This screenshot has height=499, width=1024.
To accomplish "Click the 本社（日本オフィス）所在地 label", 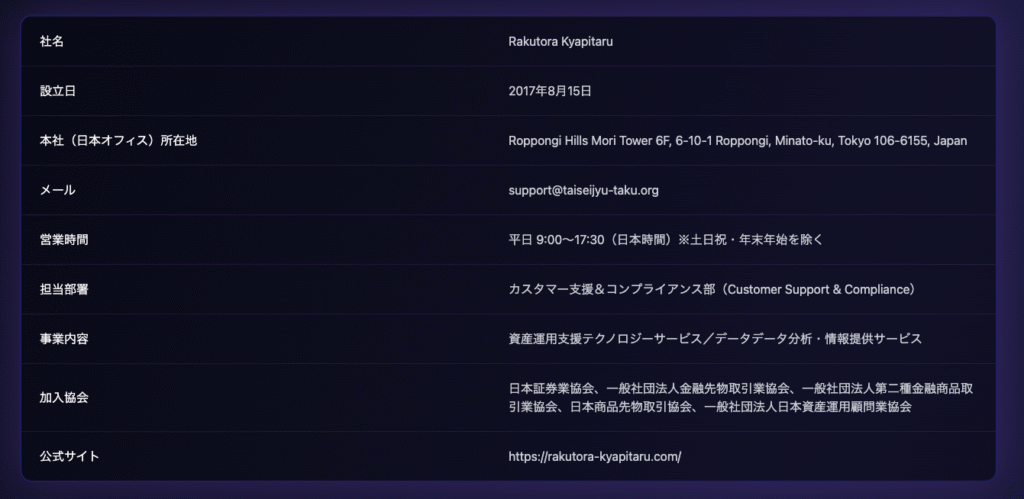I will tap(118, 140).
